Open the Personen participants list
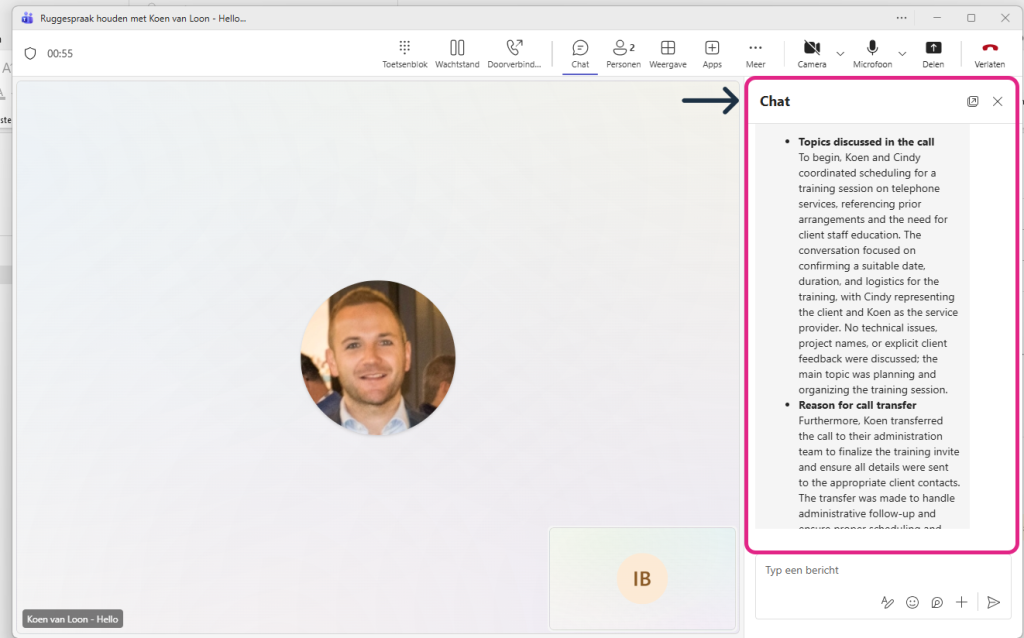 coord(623,54)
